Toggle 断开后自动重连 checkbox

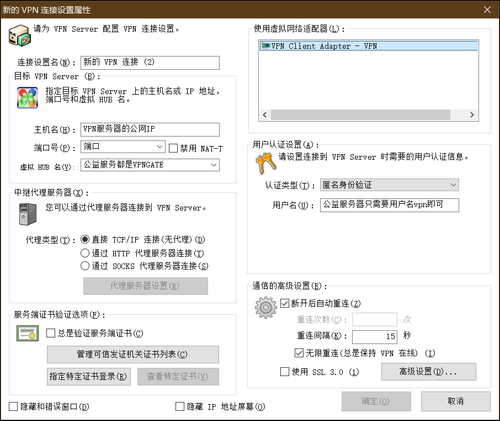click(x=284, y=303)
